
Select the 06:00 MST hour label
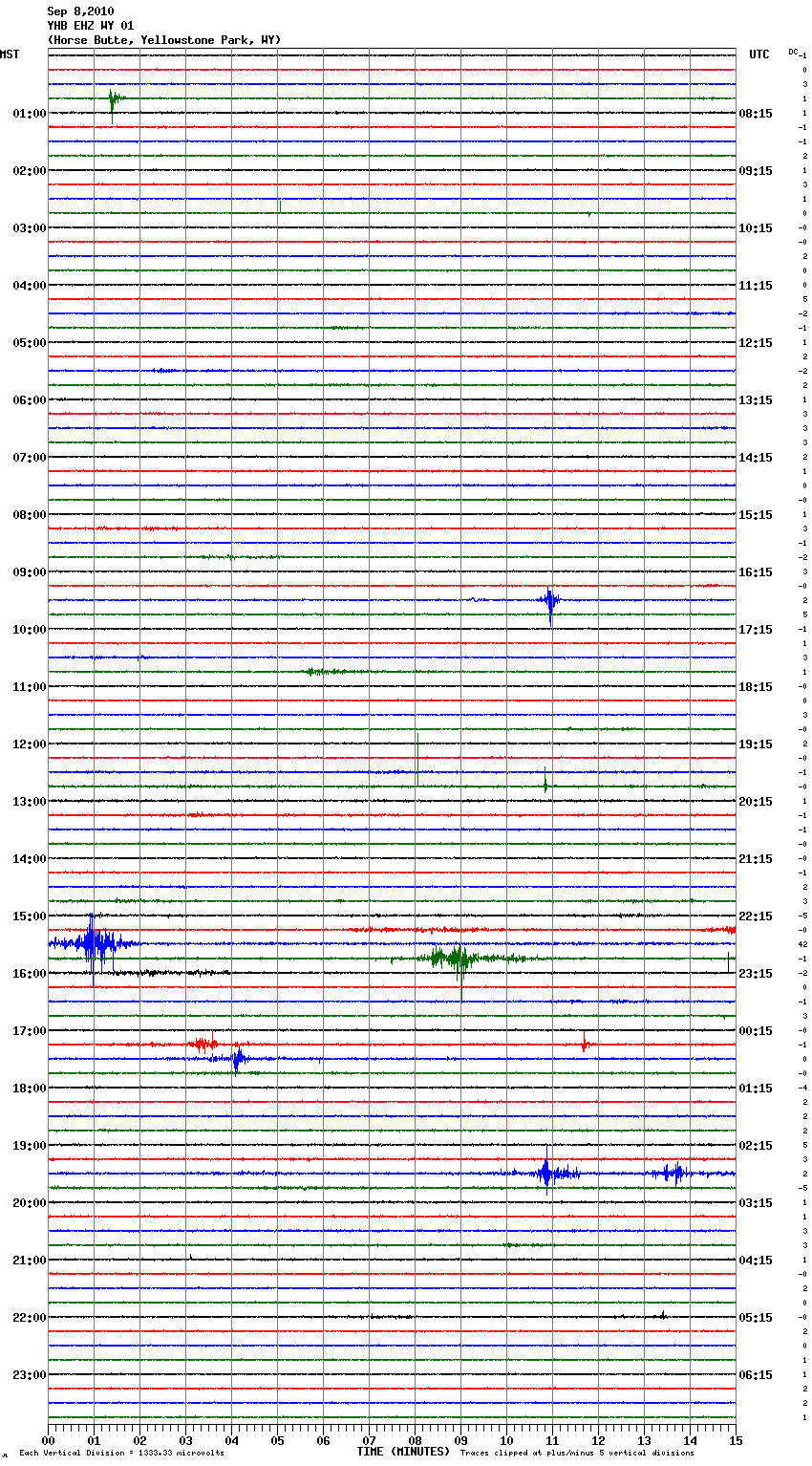30,400
